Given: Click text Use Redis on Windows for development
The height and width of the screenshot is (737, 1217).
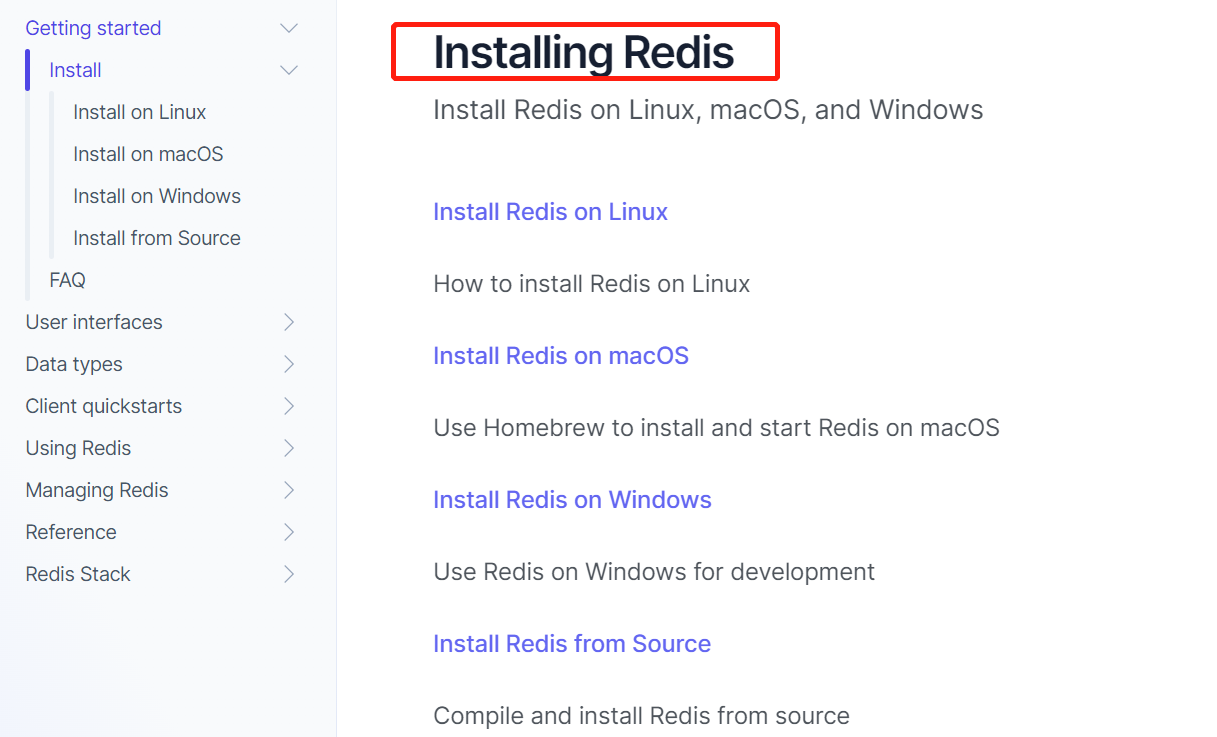Looking at the screenshot, I should click(654, 572).
